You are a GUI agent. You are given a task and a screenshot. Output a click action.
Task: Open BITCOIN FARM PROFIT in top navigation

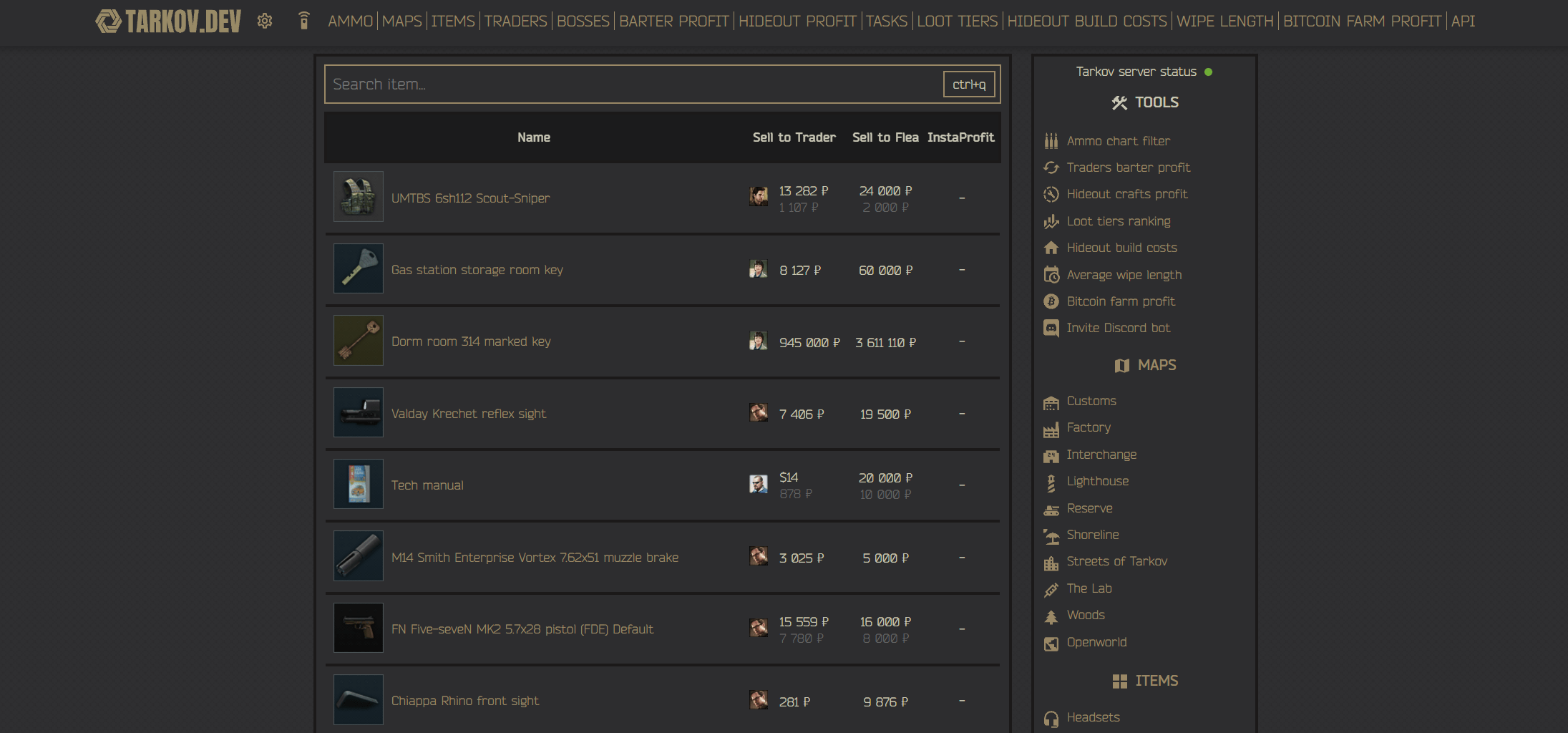[x=1362, y=21]
